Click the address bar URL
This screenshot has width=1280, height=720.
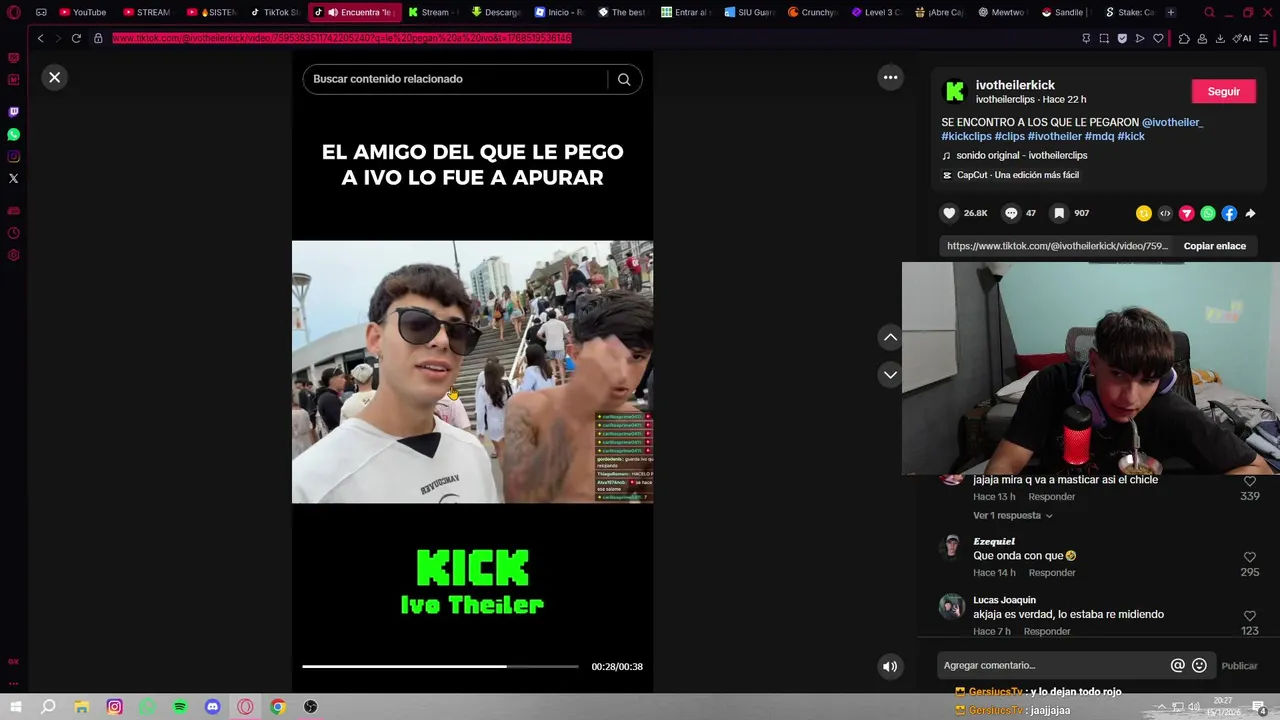(341, 38)
